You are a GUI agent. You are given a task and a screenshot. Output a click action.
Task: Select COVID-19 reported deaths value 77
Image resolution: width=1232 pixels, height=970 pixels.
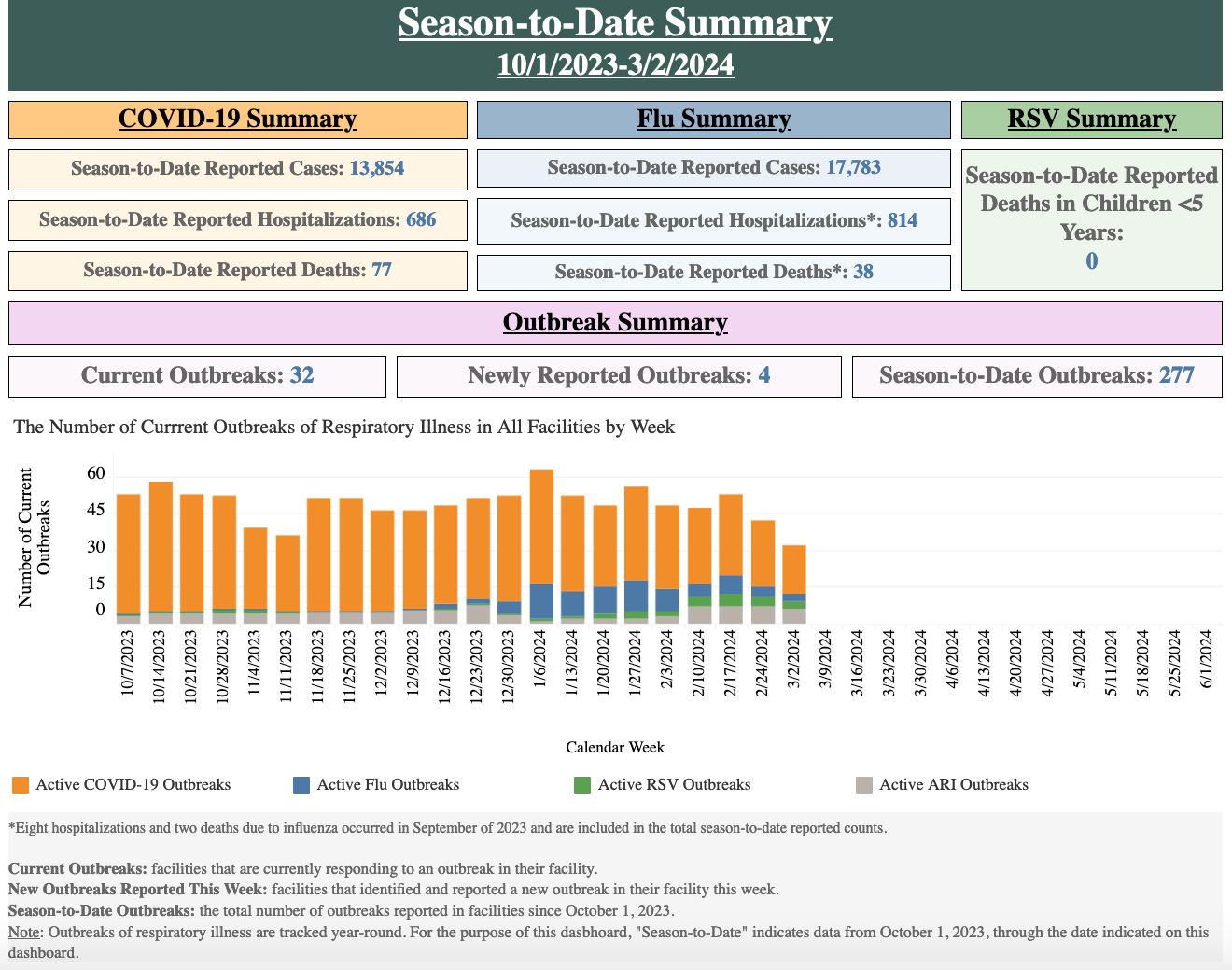click(x=382, y=270)
